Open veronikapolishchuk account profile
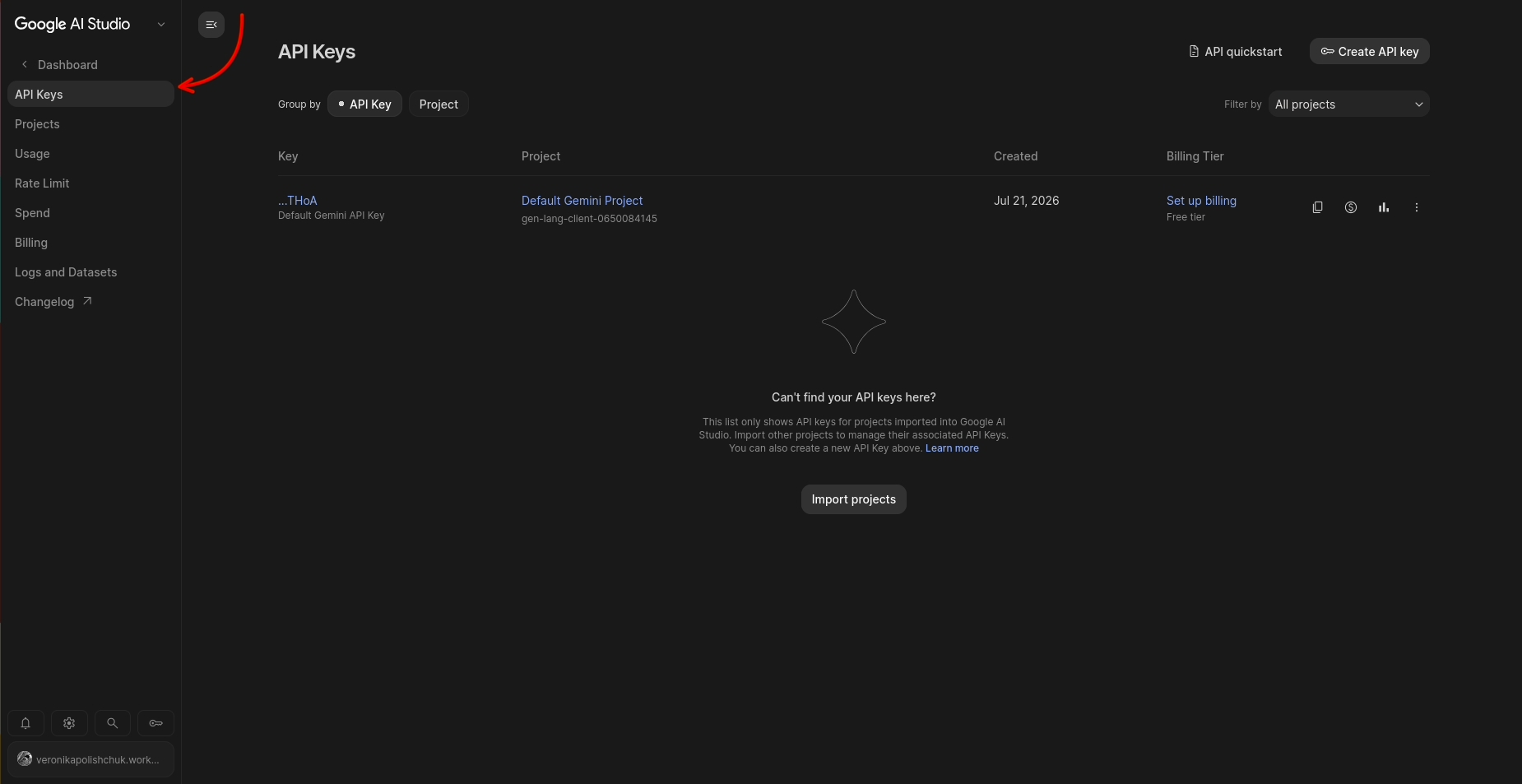This screenshot has width=1522, height=784. [90, 759]
